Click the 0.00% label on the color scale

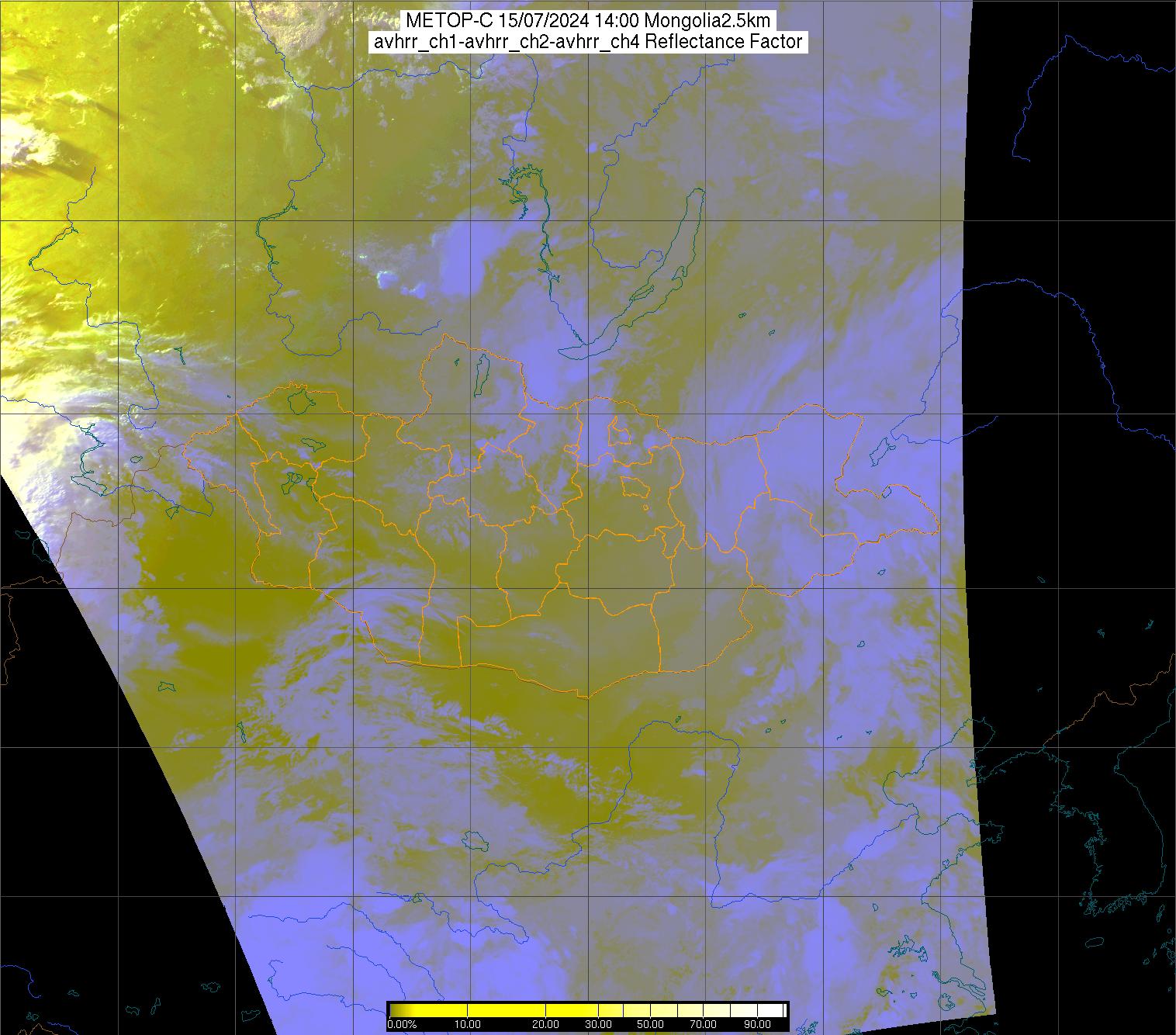402,1024
